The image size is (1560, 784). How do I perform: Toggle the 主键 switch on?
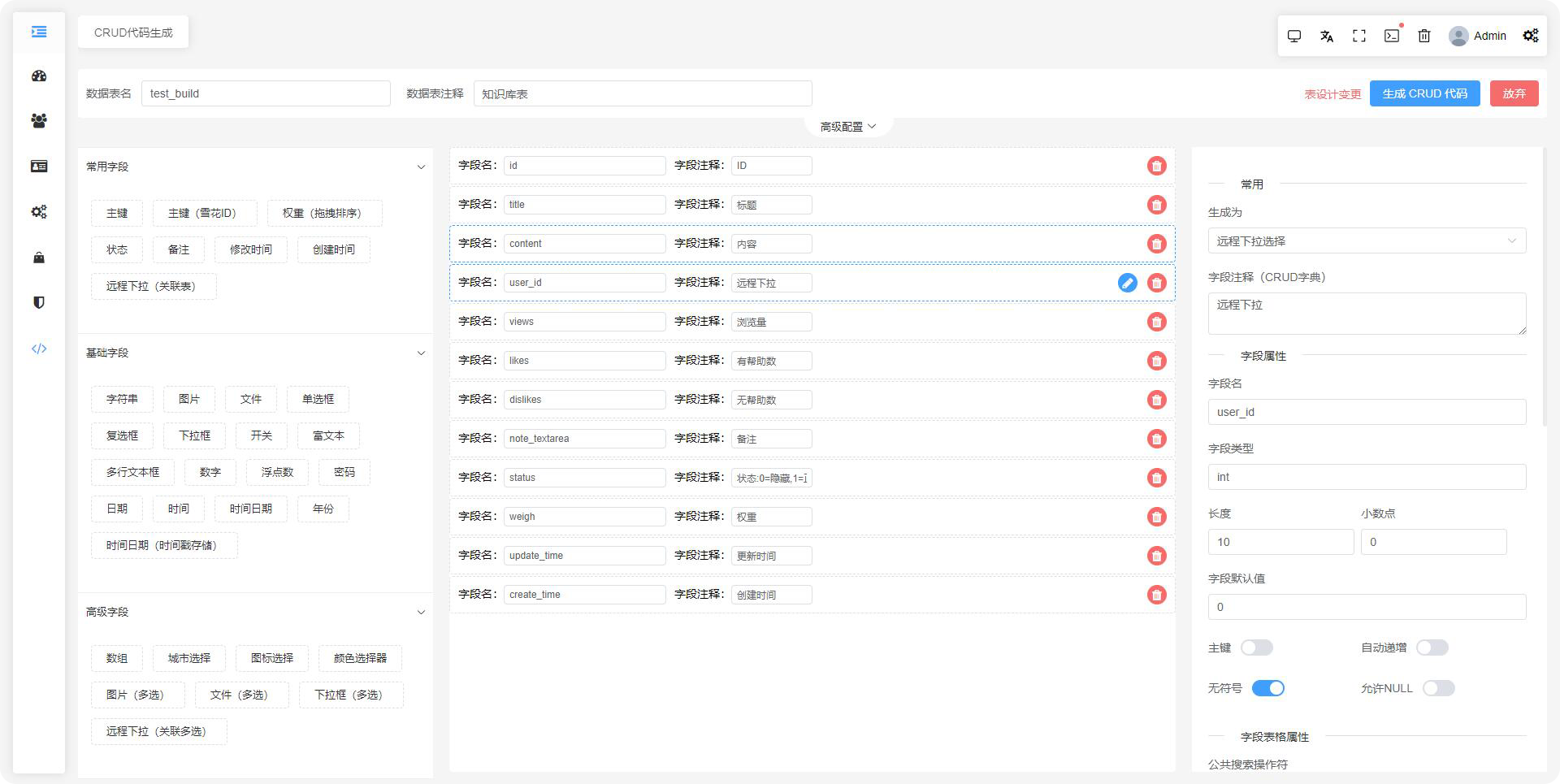(x=1256, y=648)
